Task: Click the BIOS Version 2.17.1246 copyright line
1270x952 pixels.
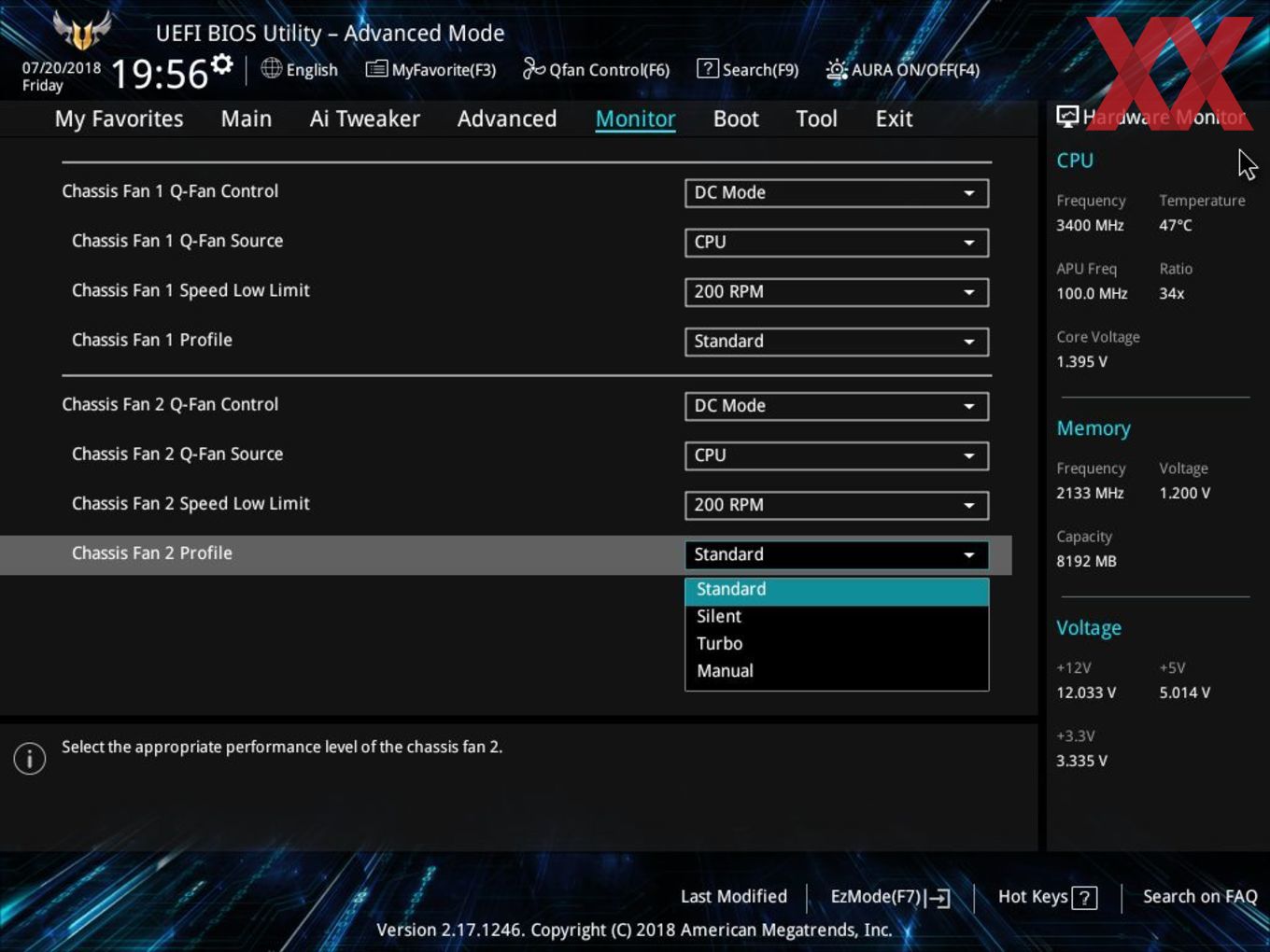Action: coord(634,930)
